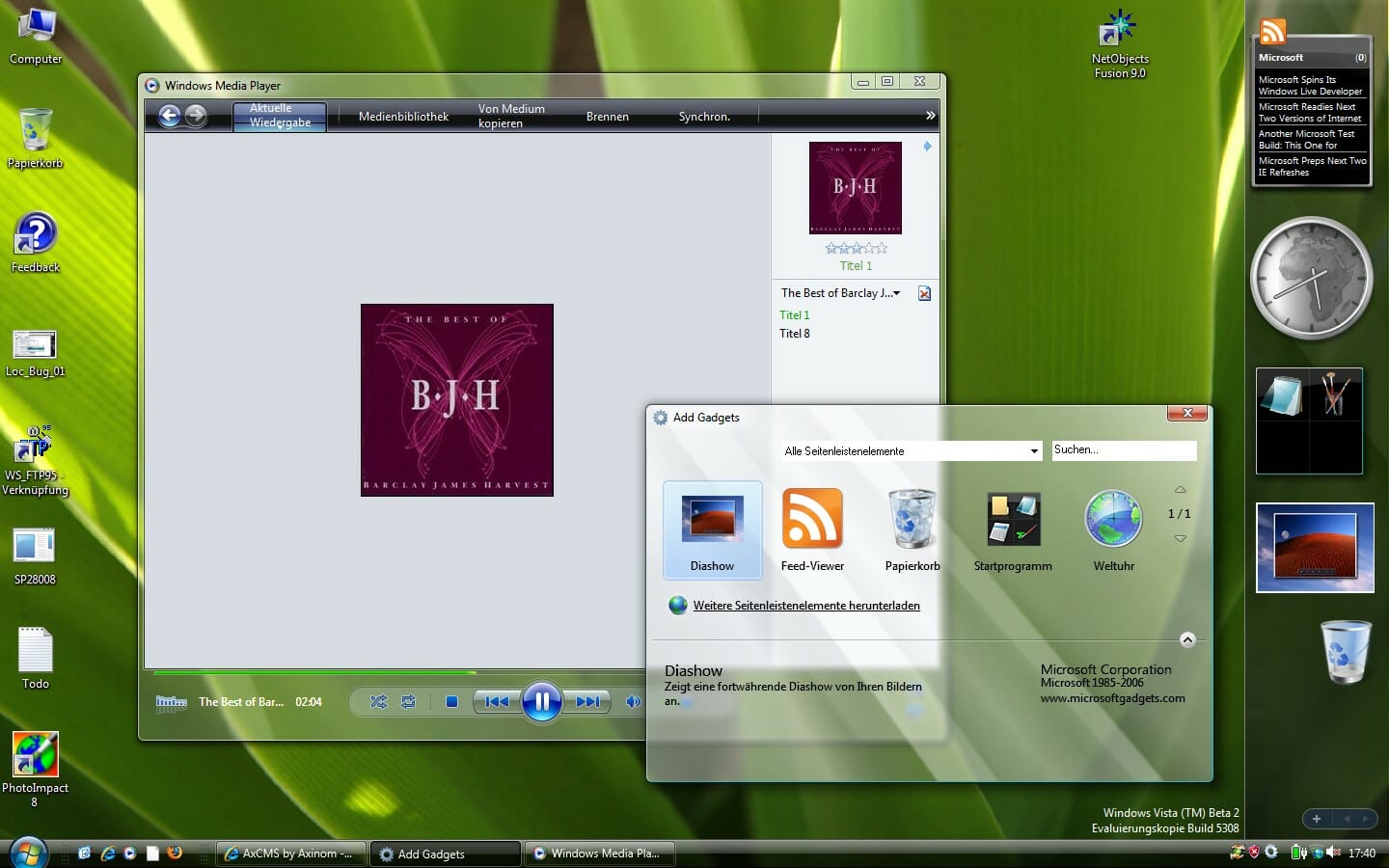The height and width of the screenshot is (868, 1389).
Task: Click Weitere Seitenleistenelemente herunterladen link
Action: point(805,606)
